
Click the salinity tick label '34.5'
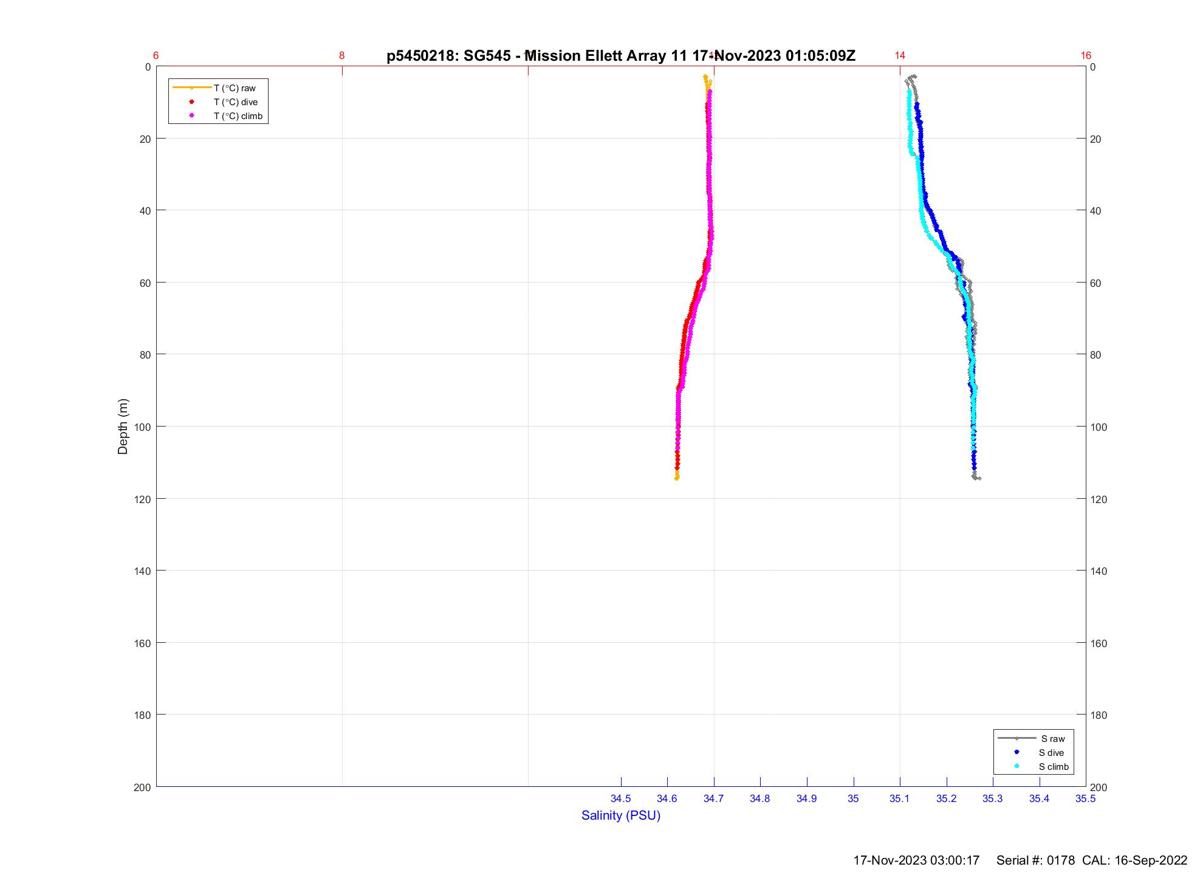click(621, 799)
